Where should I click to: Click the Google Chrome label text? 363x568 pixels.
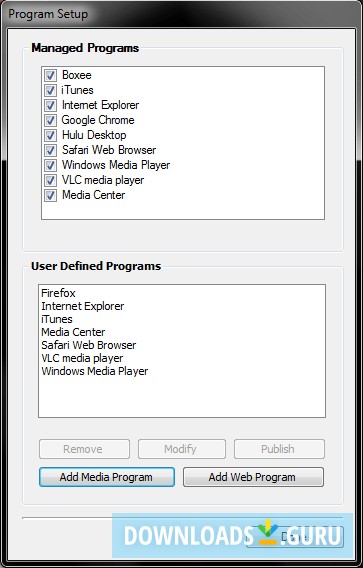pos(98,120)
